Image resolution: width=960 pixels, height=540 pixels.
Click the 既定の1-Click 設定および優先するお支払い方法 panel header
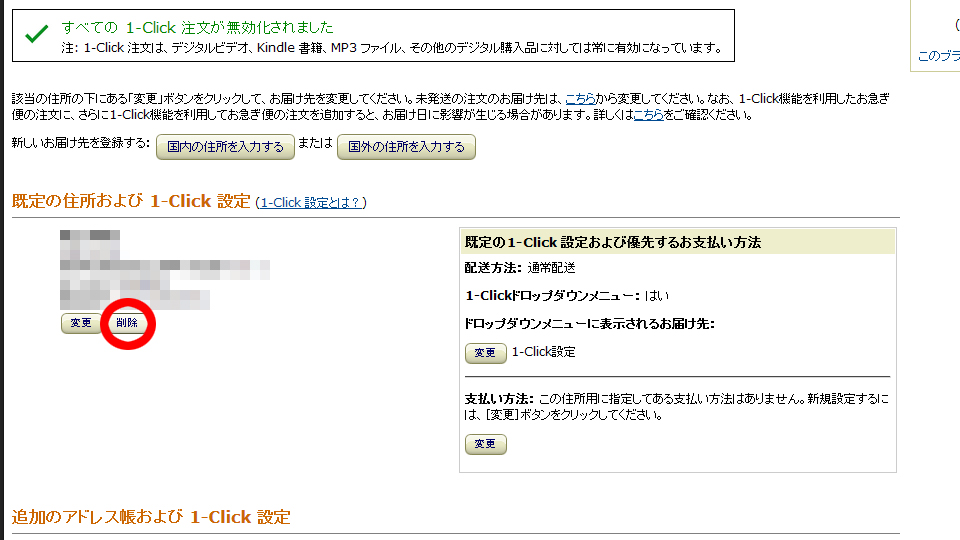click(x=678, y=242)
